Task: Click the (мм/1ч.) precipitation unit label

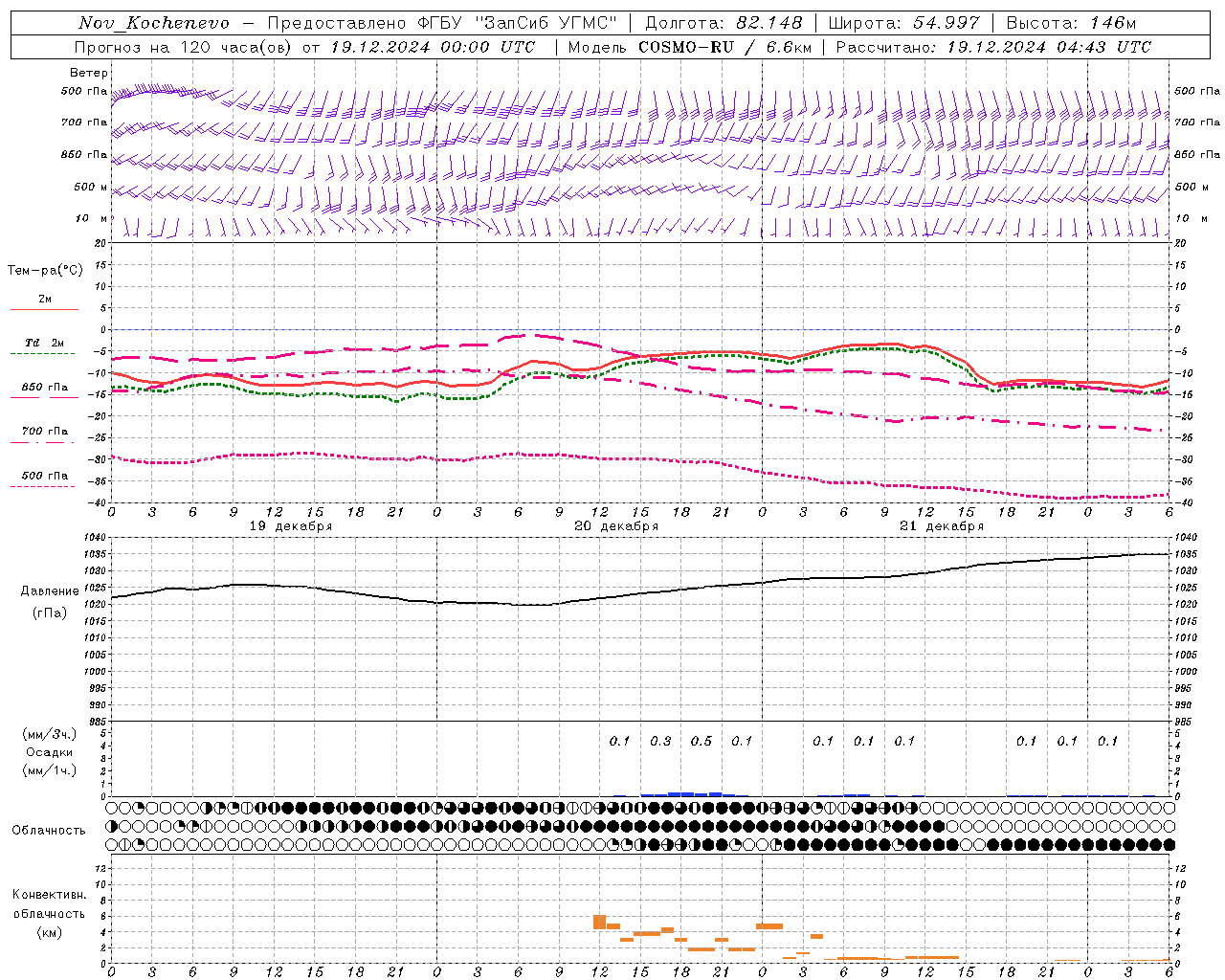Action: 49,770
